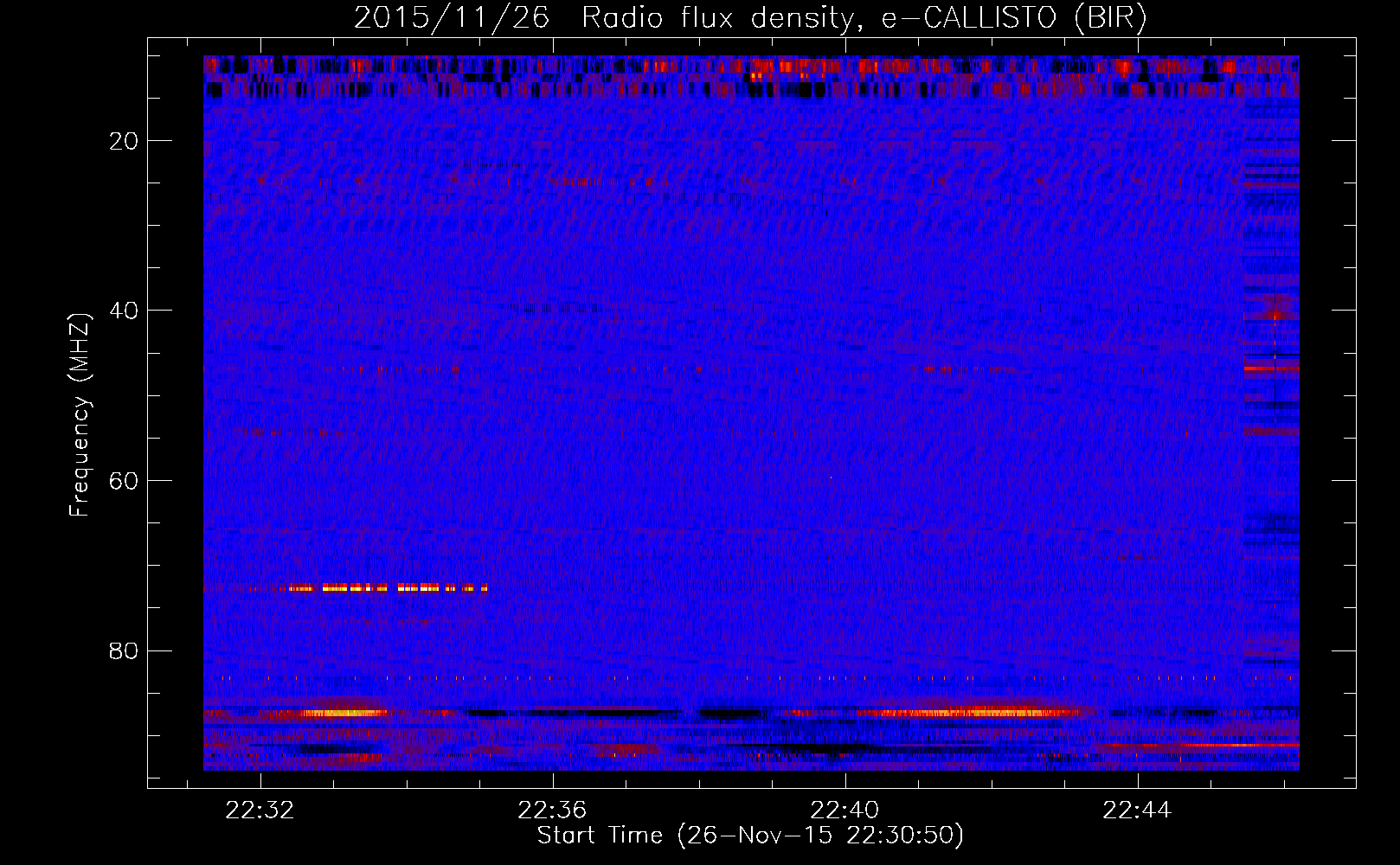Click the red line near 47 MHz at right edge
The height and width of the screenshot is (865, 1400).
click(1271, 368)
